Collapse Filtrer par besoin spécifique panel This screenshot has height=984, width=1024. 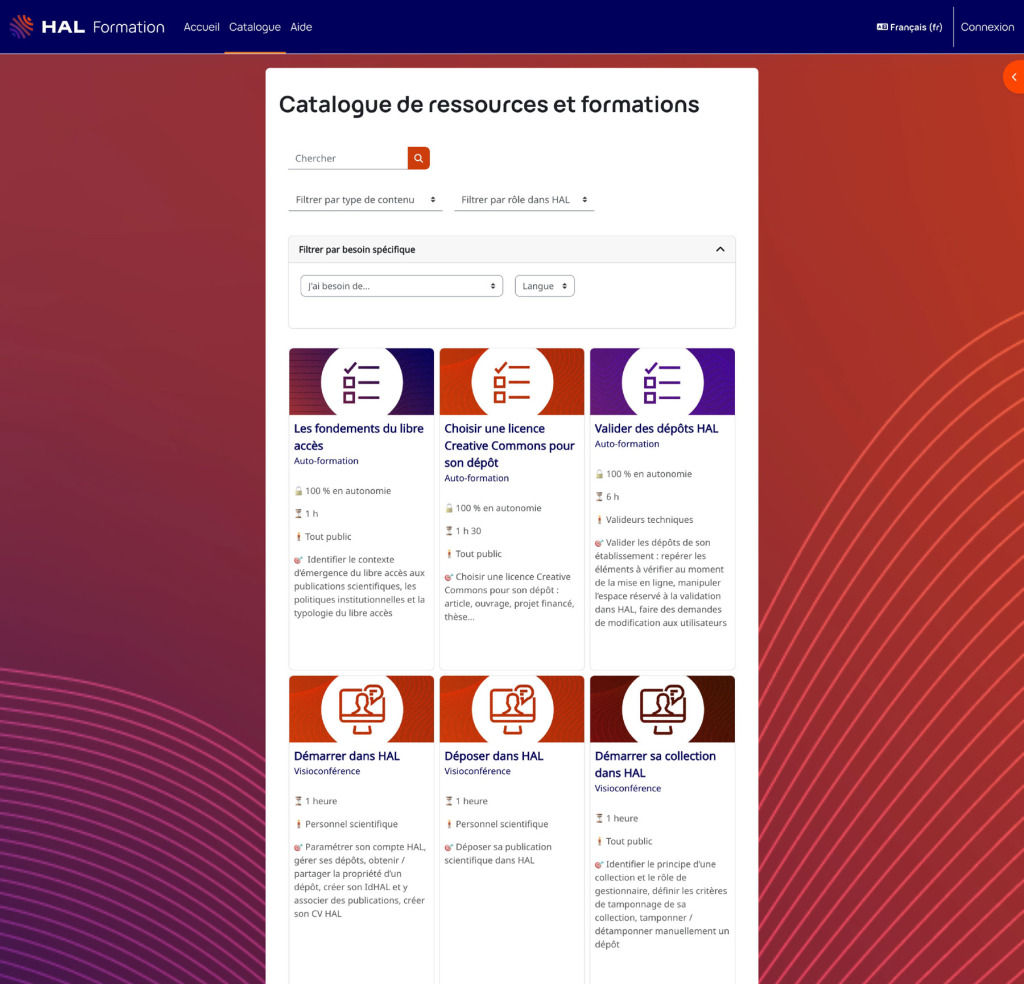click(x=720, y=249)
